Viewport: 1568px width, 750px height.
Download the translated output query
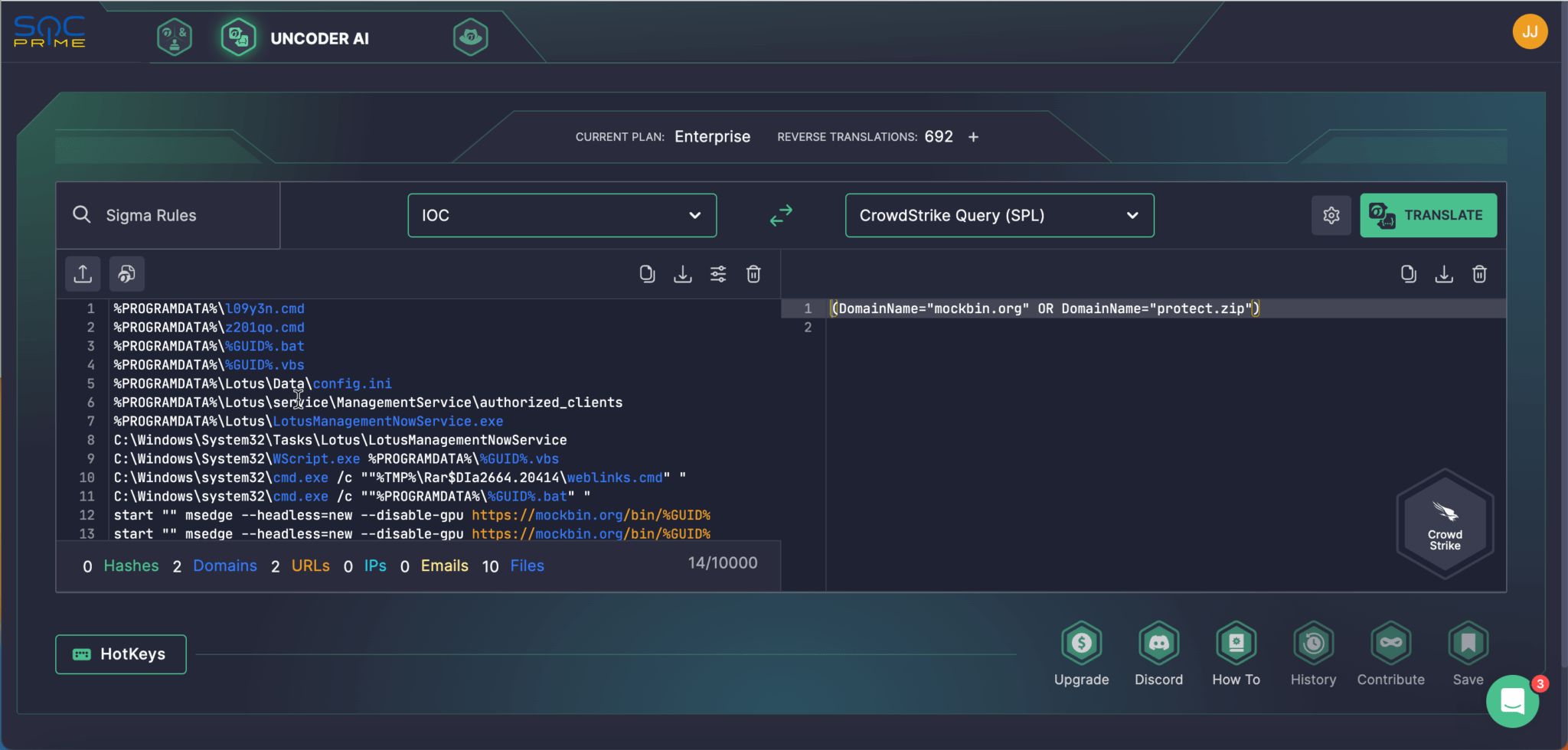[x=1444, y=274]
